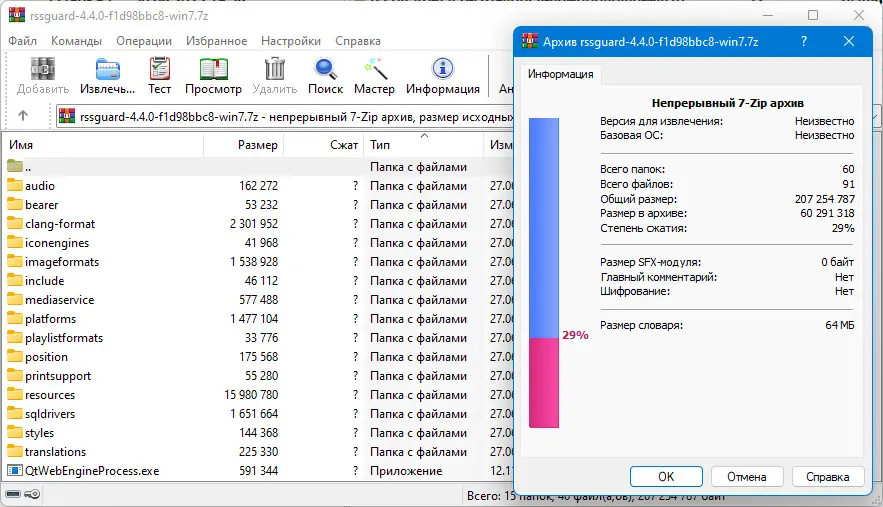Viewport: 883px width, 507px height.
Task: Click the 207 254 787 total size value
Action: (824, 199)
